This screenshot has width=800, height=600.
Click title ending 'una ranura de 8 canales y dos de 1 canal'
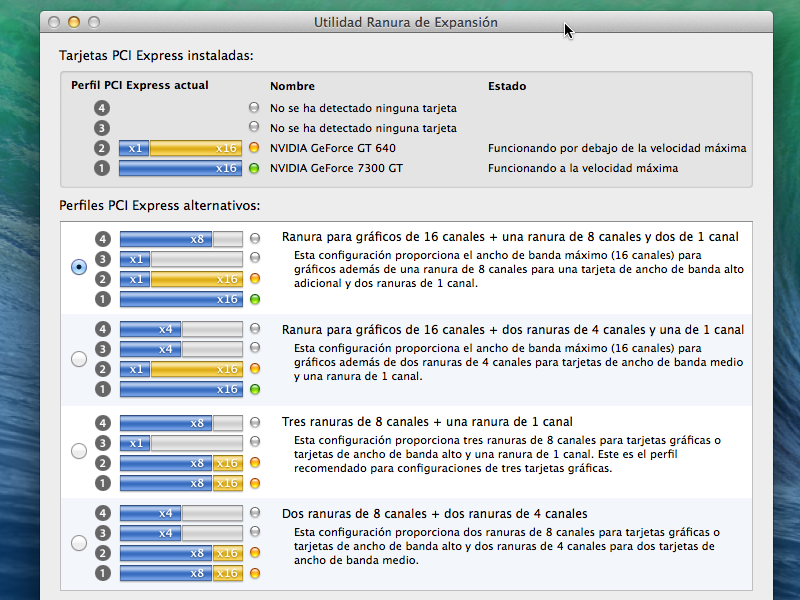click(510, 237)
